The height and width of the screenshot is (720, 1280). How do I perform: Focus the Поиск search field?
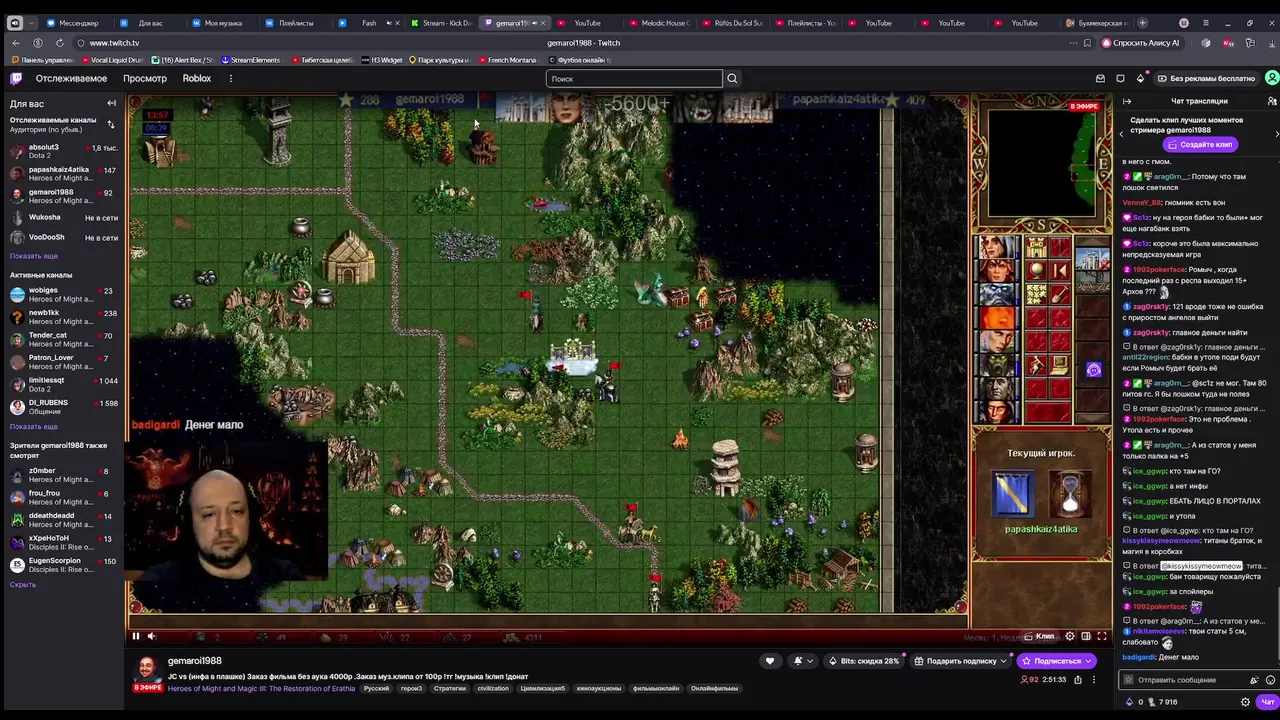(634, 78)
